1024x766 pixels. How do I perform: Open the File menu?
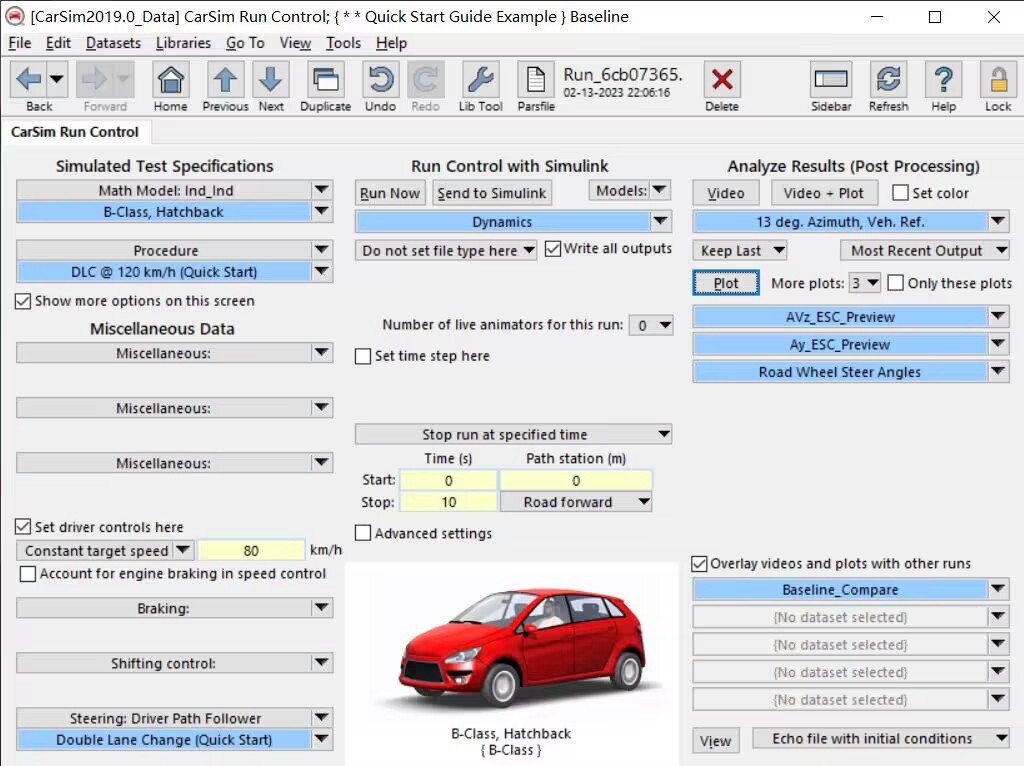pyautogui.click(x=20, y=43)
